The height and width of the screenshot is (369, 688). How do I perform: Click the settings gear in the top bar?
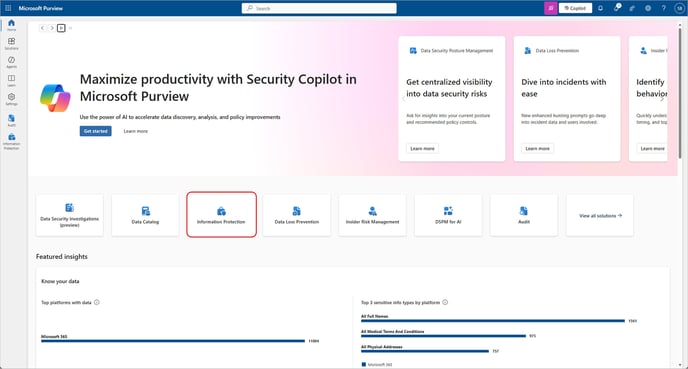click(x=648, y=8)
